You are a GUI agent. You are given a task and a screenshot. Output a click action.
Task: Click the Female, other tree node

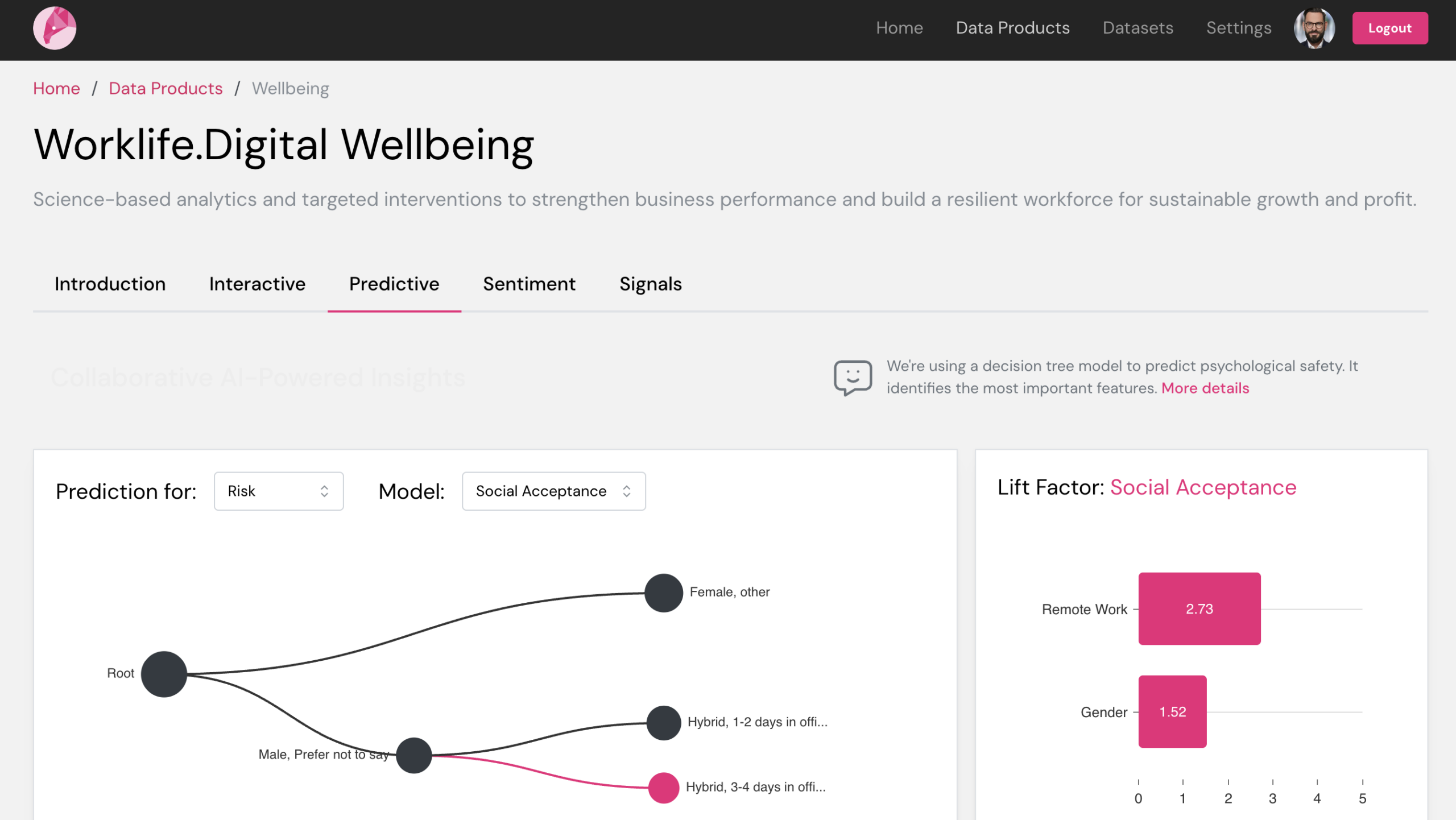coord(663,593)
